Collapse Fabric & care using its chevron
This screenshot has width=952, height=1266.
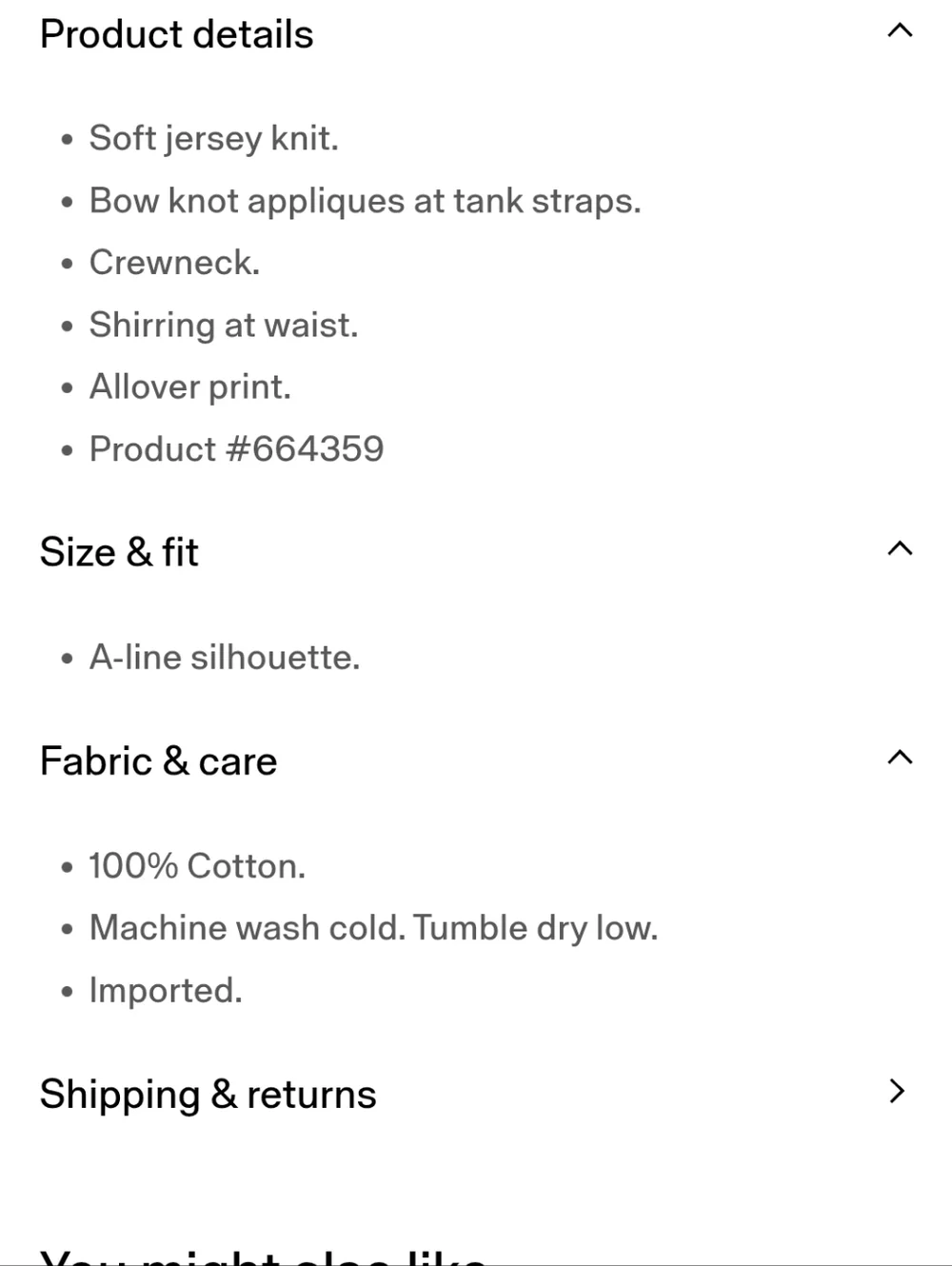(x=900, y=758)
